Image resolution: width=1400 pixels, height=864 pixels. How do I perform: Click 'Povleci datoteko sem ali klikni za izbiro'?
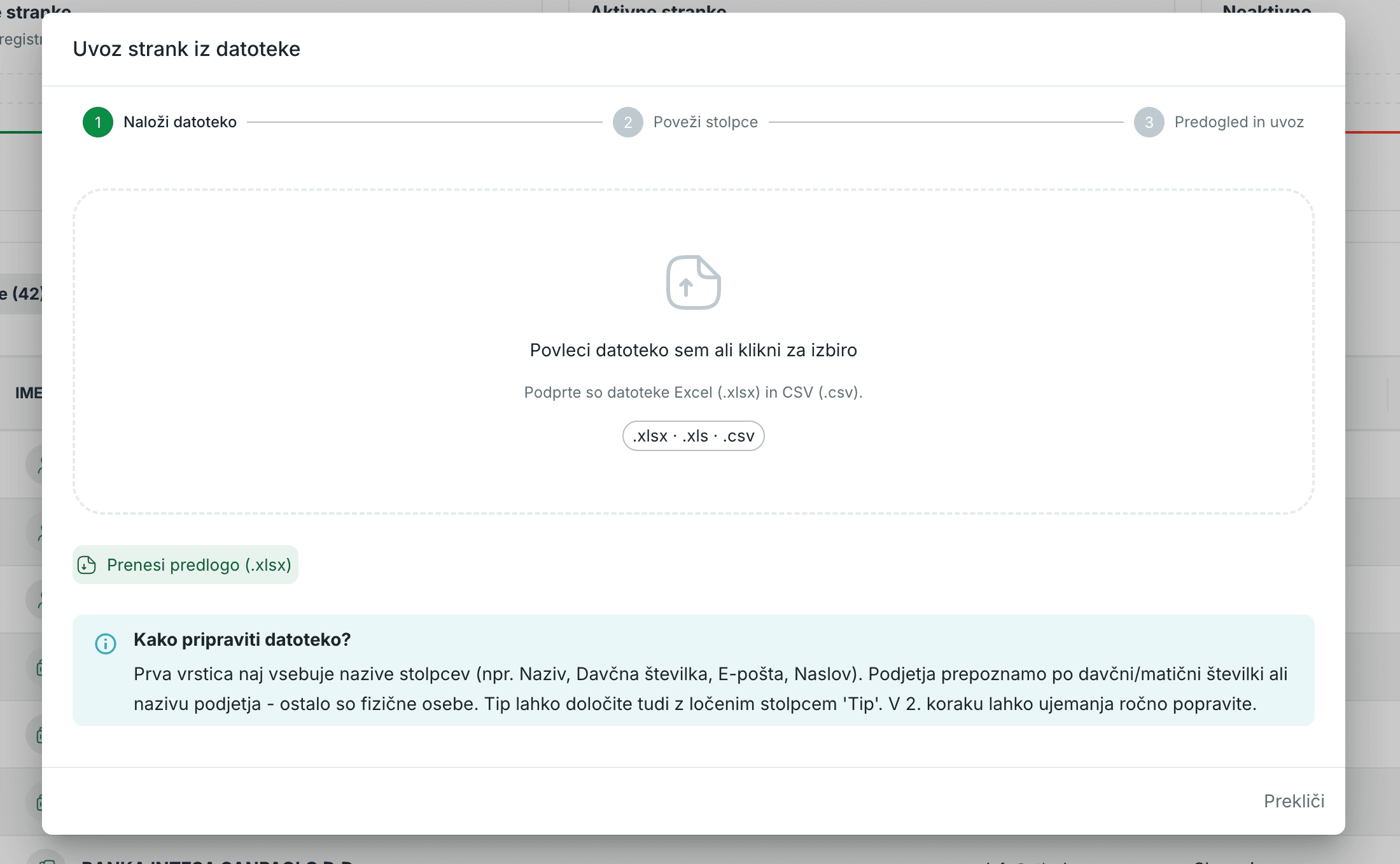(694, 350)
